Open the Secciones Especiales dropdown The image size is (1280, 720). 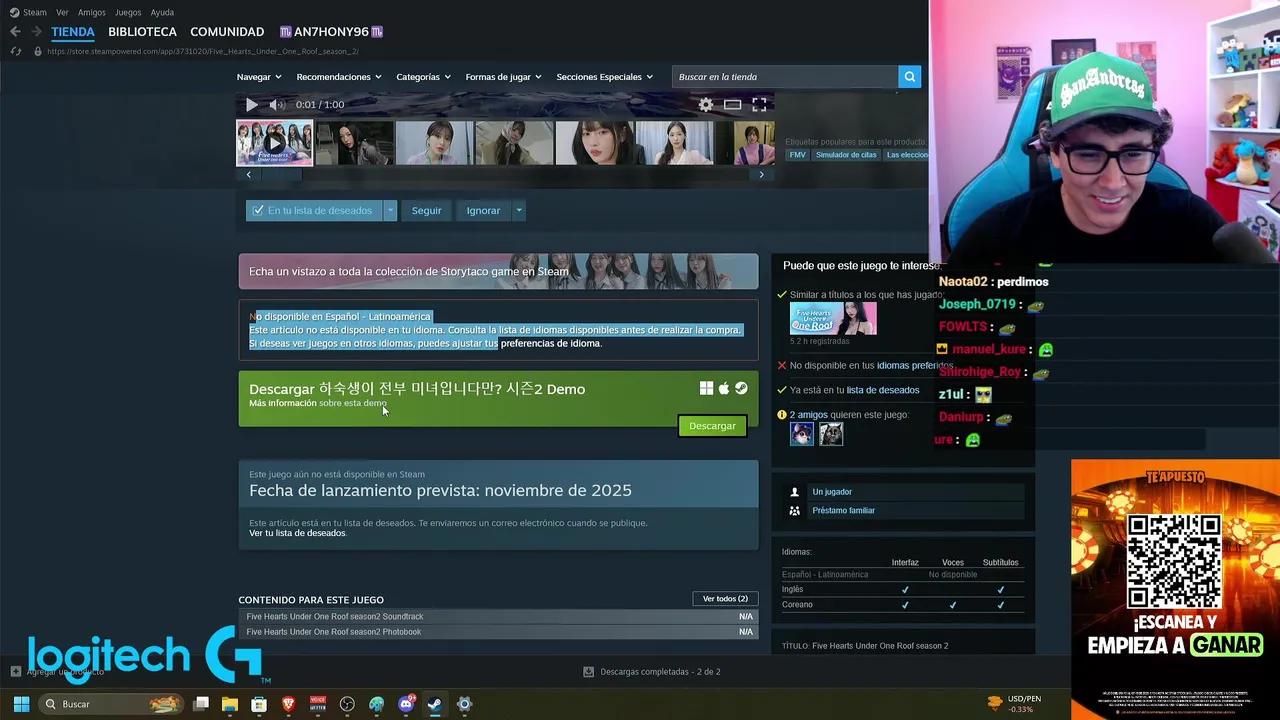click(604, 77)
